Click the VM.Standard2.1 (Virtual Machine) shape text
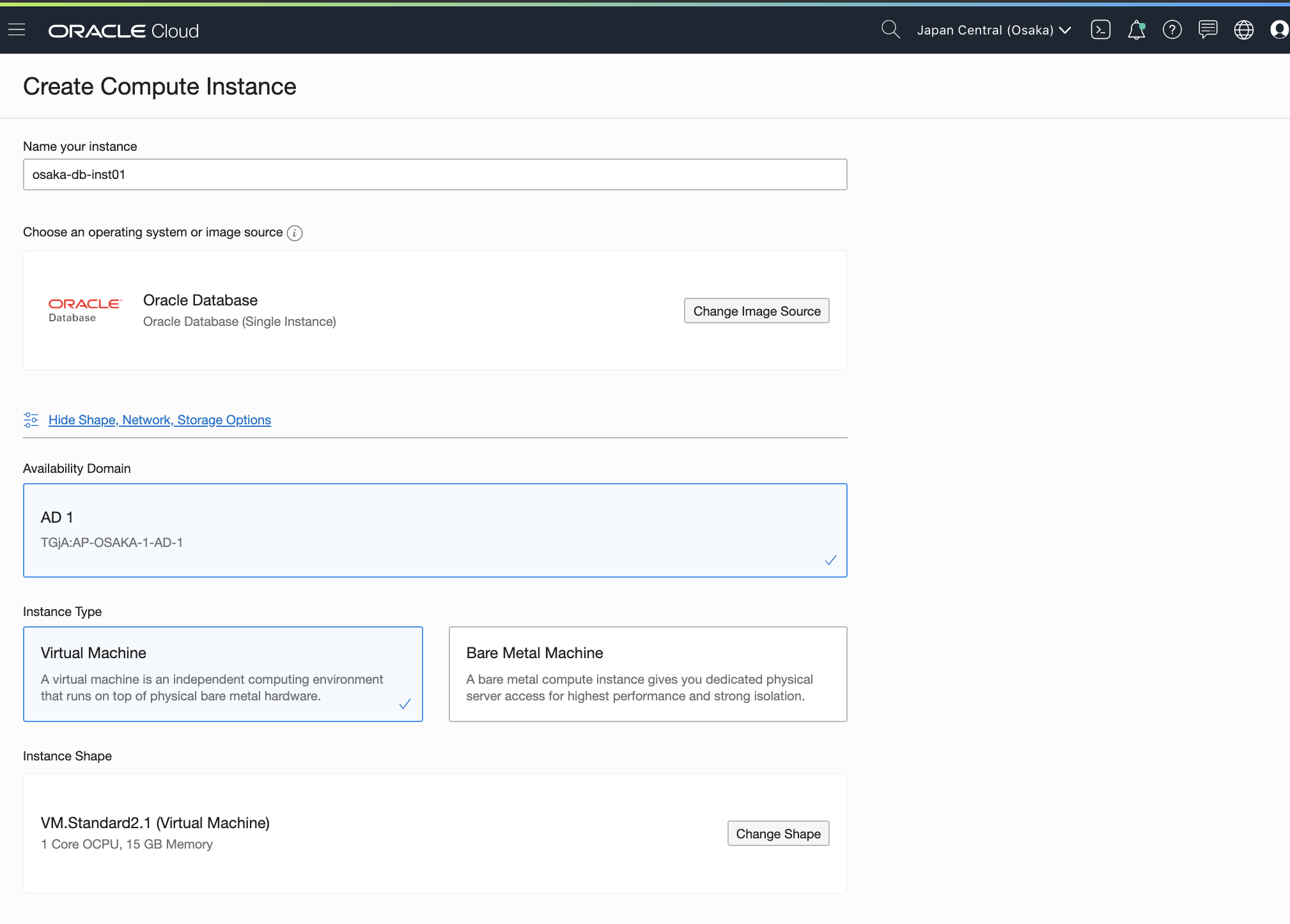 (x=155, y=823)
